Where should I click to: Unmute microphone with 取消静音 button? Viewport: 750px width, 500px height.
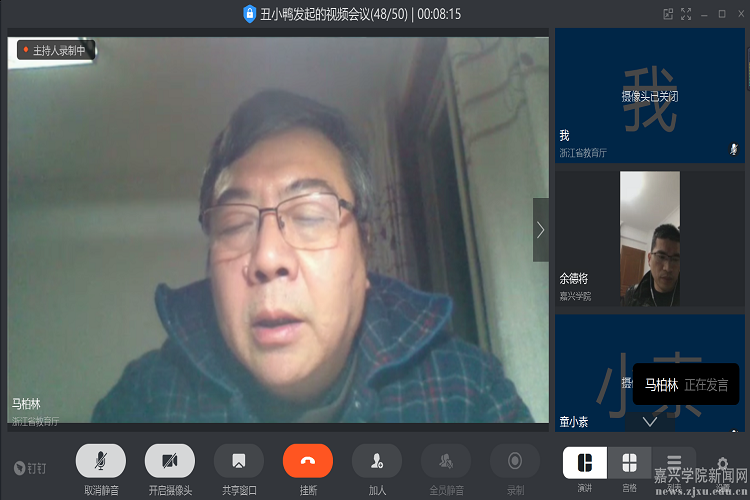coord(100,460)
